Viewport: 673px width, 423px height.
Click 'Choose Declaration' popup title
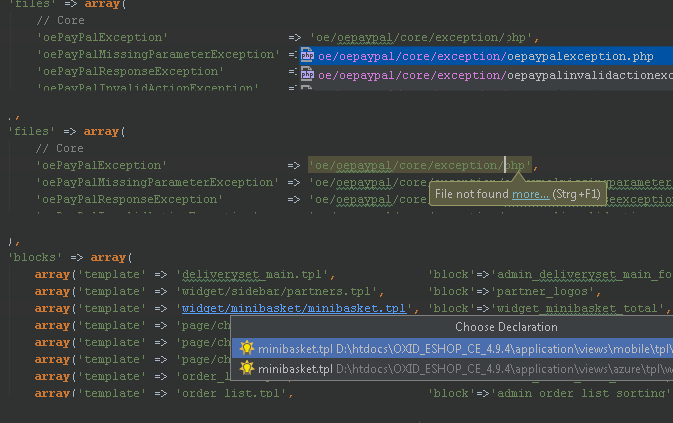click(506, 327)
